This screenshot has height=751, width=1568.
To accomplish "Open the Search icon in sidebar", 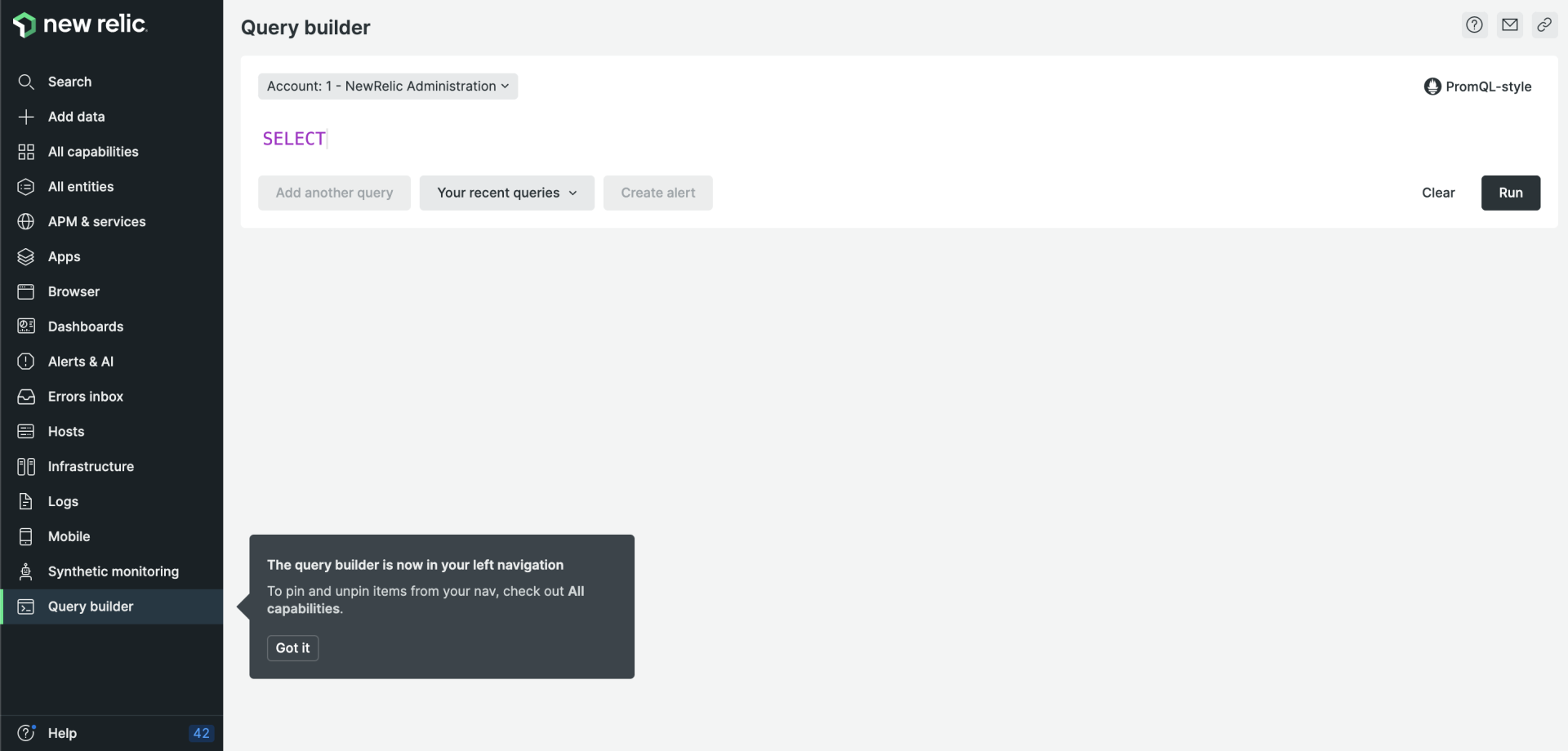I will [25, 82].
